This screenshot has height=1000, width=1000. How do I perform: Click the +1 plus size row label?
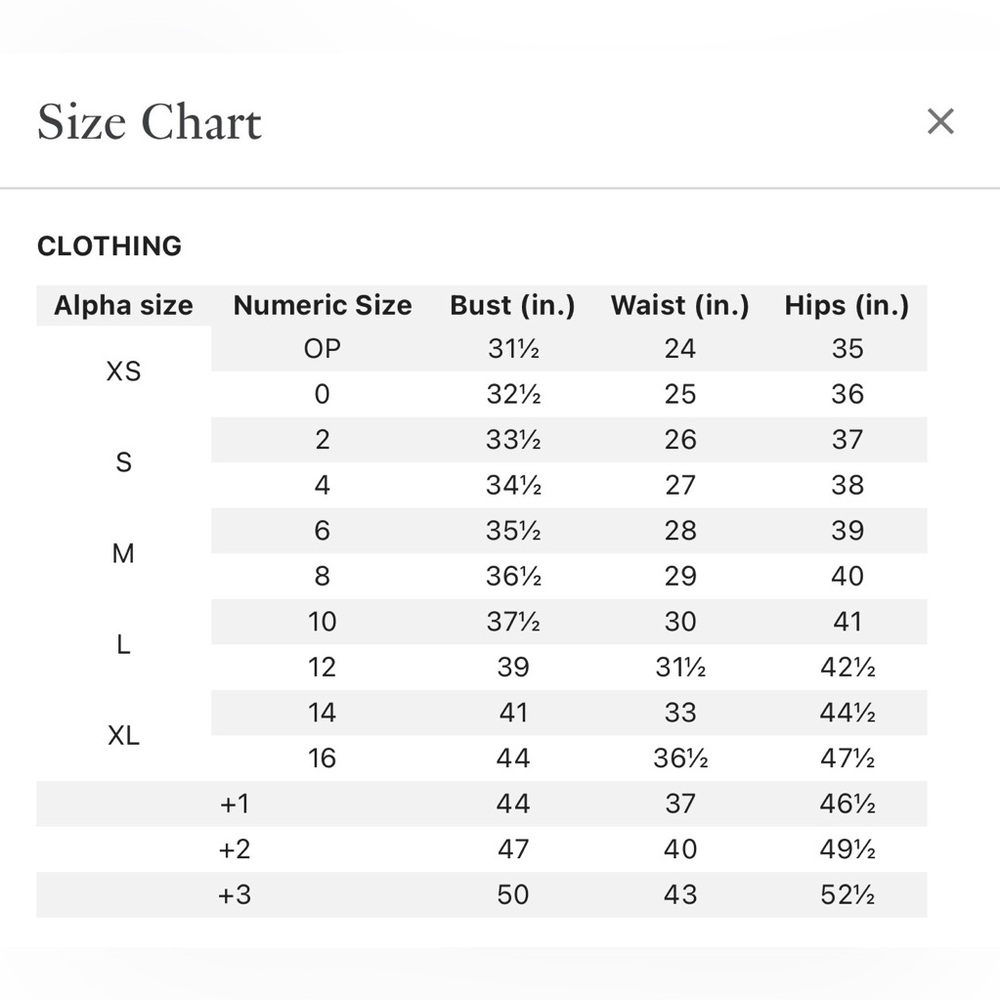tap(234, 804)
